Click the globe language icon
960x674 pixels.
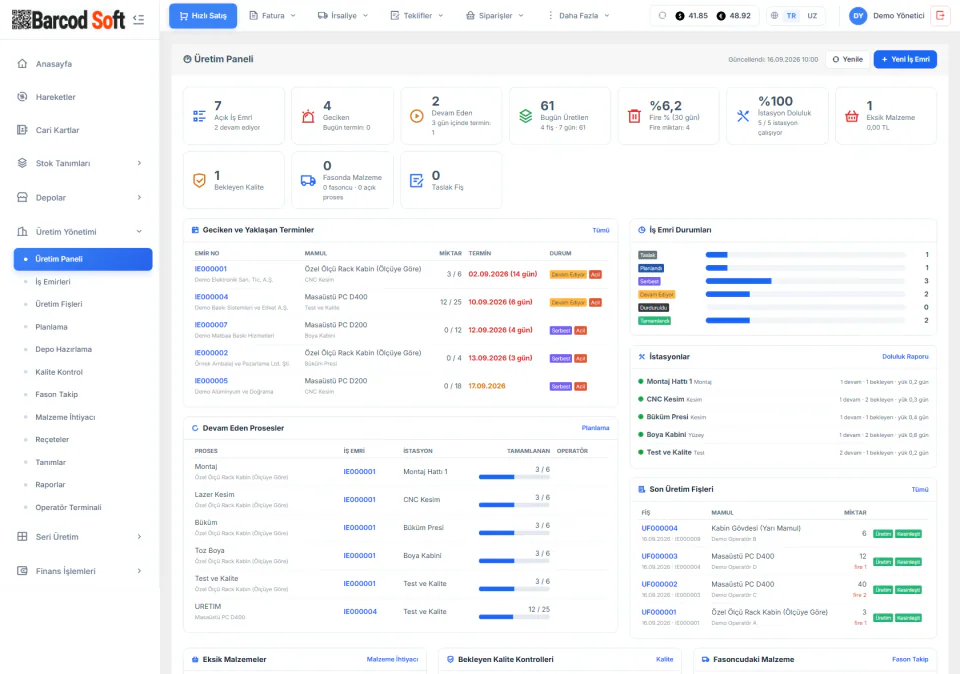point(774,16)
